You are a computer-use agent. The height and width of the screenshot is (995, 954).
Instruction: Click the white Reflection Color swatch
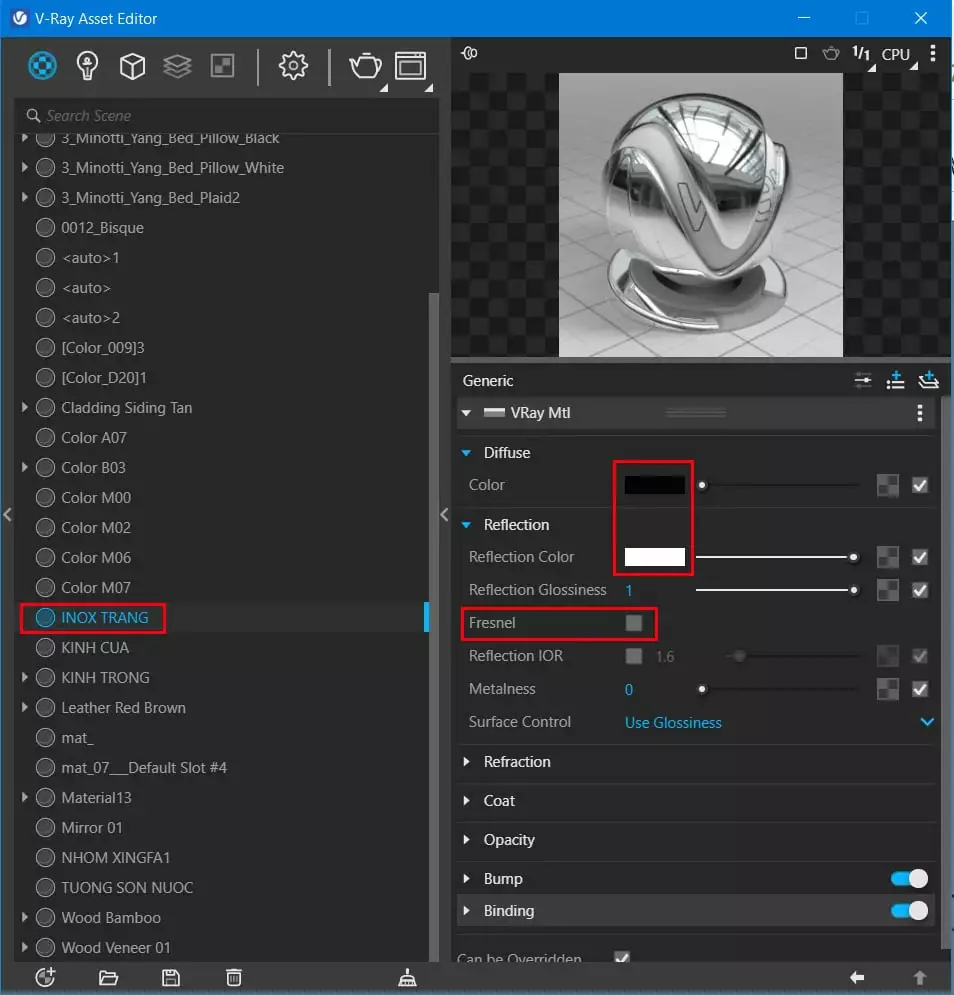(653, 556)
